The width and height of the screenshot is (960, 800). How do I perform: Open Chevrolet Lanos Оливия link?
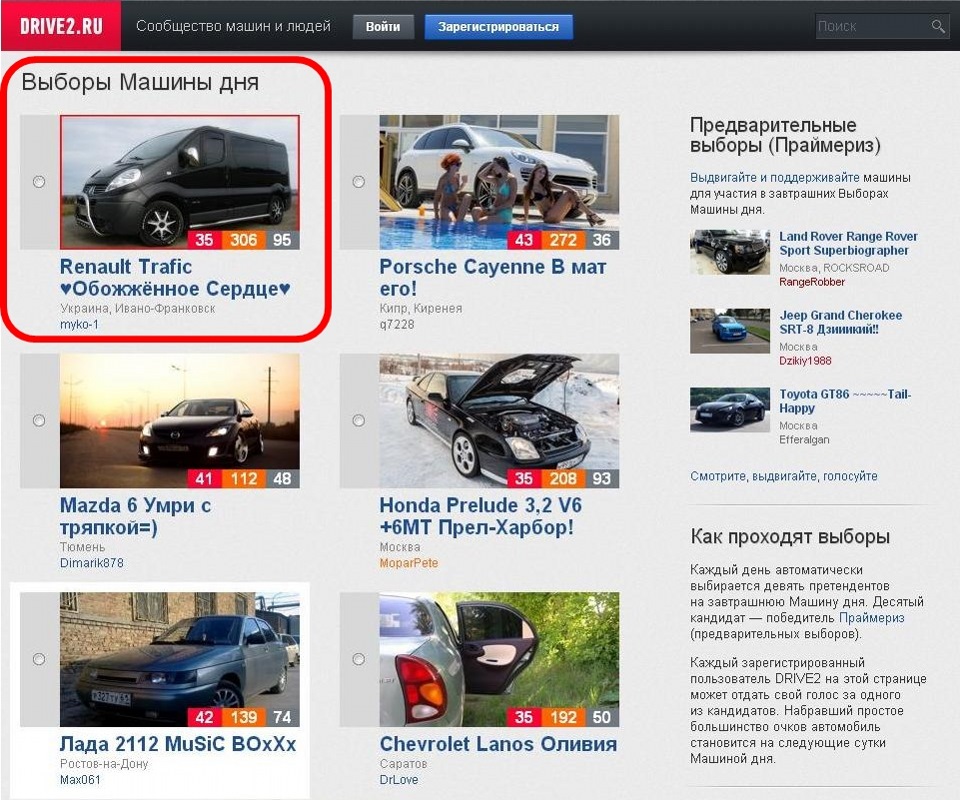pos(498,744)
